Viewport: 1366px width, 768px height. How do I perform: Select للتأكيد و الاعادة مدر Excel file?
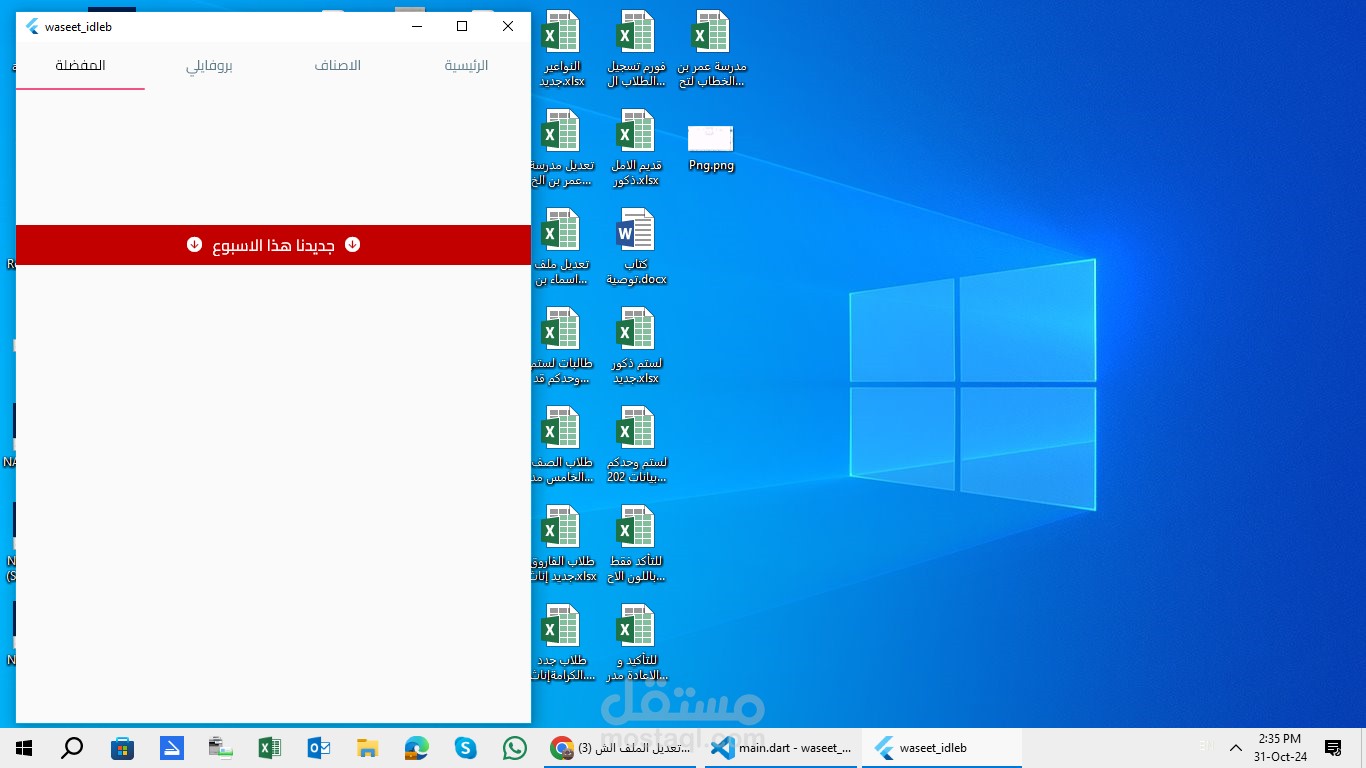click(636, 643)
